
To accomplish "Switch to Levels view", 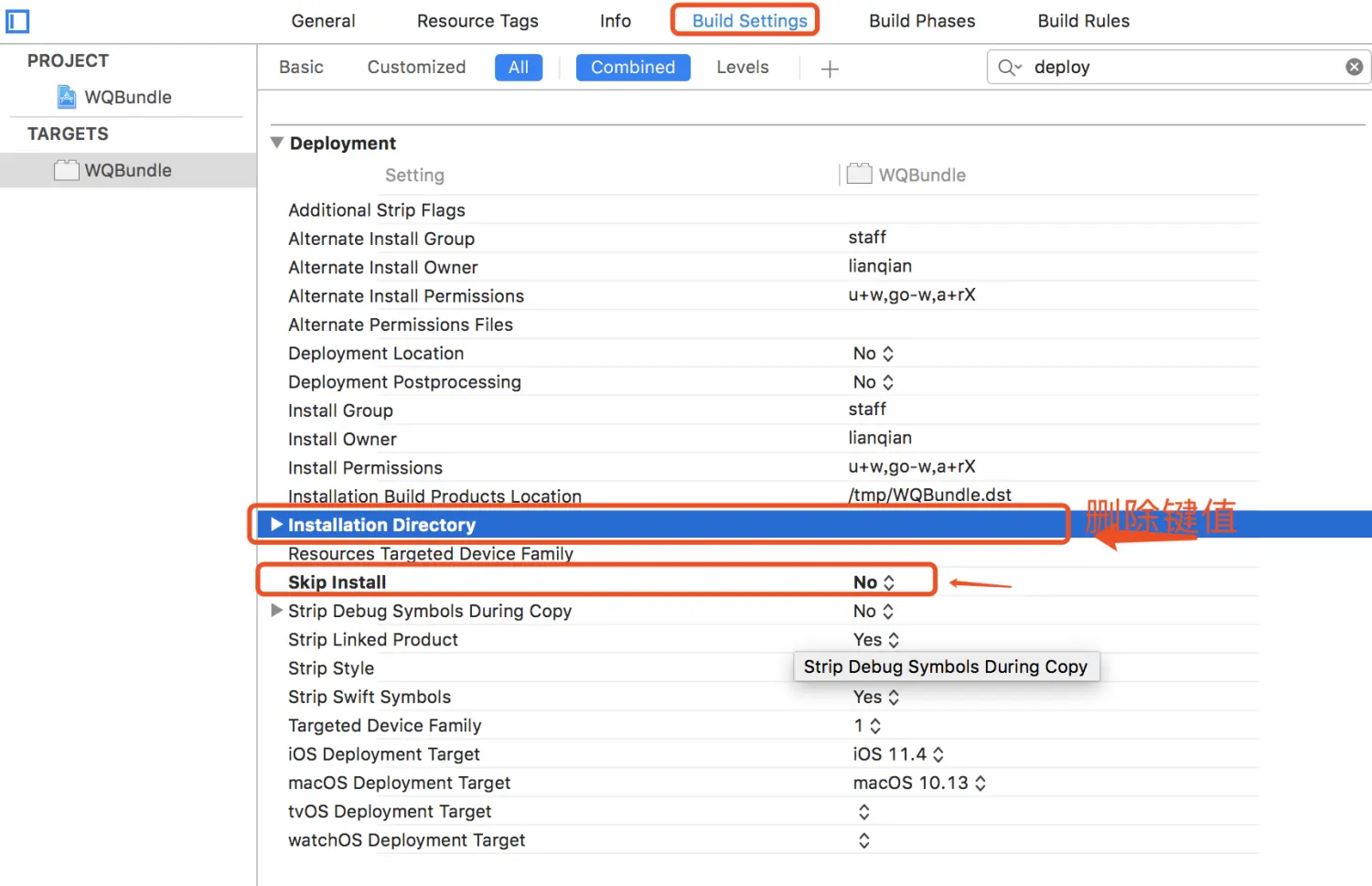I will 743,67.
